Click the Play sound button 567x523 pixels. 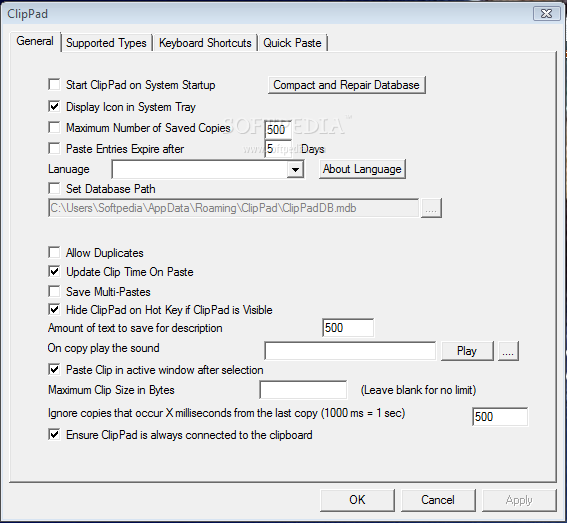[467, 351]
